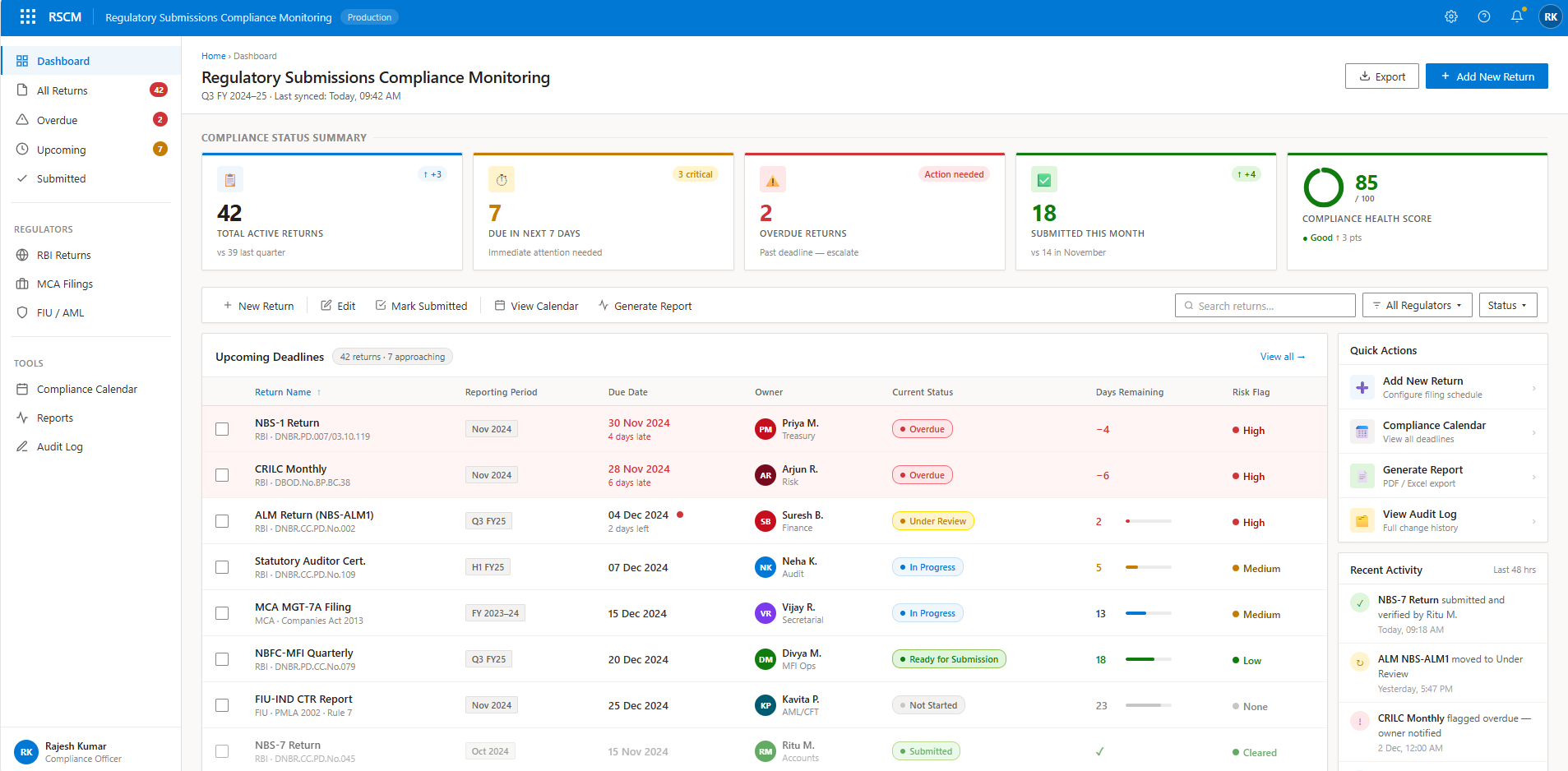Open the Compliance Calendar tool icon
Image resolution: width=1568 pixels, height=771 pixels.
(x=23, y=389)
